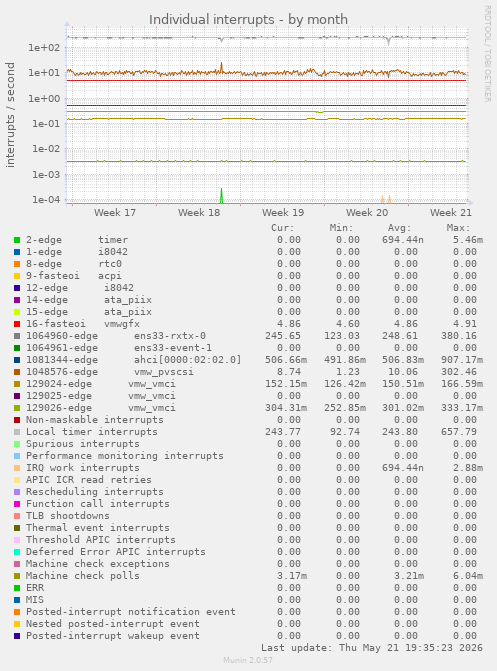The image size is (497, 671).
Task: Click the Max column header
Action: [458, 228]
